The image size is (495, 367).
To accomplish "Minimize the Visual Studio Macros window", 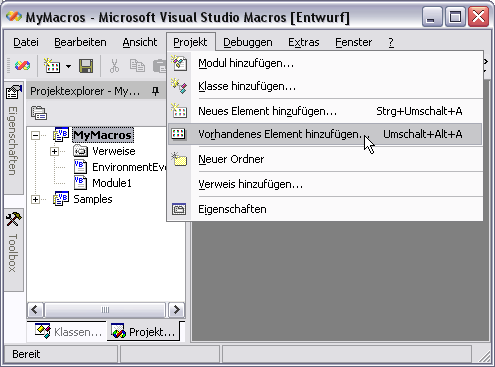I will point(432,17).
